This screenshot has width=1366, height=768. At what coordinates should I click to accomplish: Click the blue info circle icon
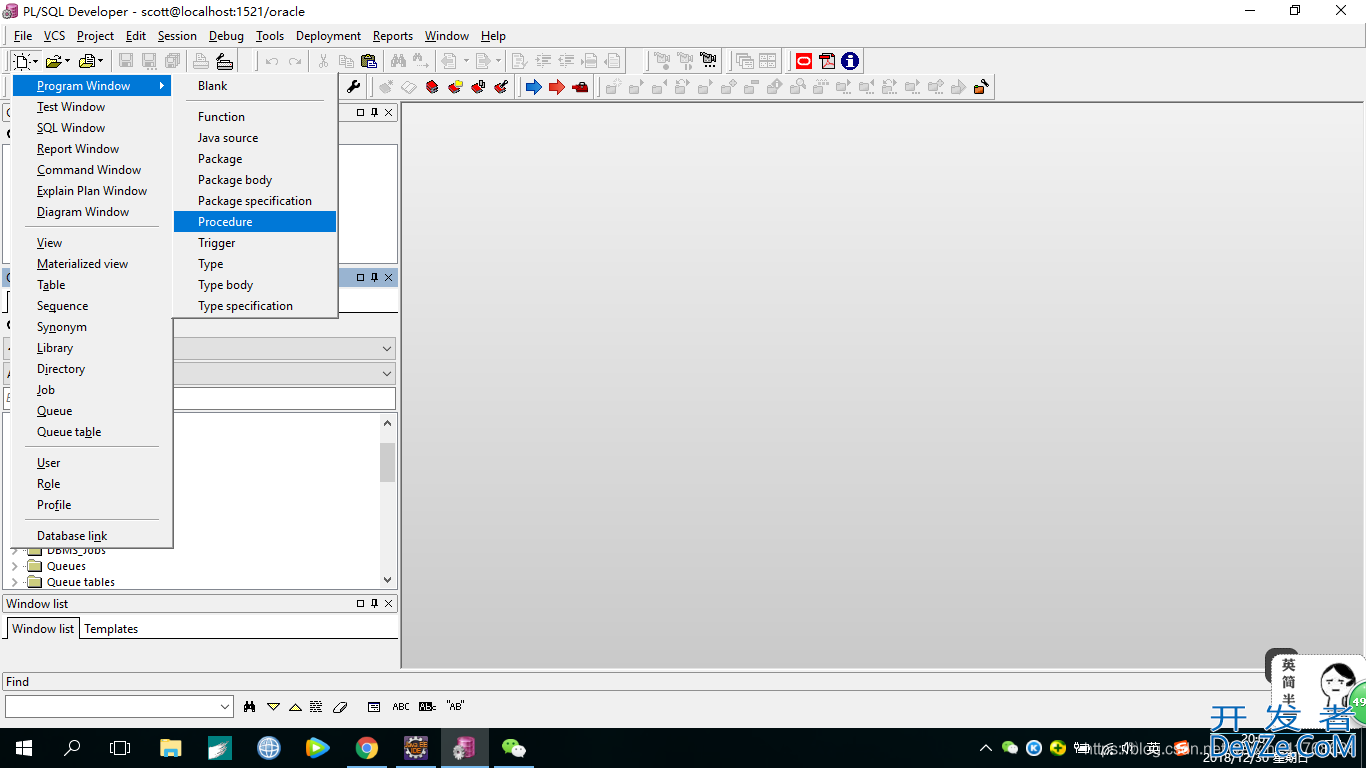coord(850,61)
